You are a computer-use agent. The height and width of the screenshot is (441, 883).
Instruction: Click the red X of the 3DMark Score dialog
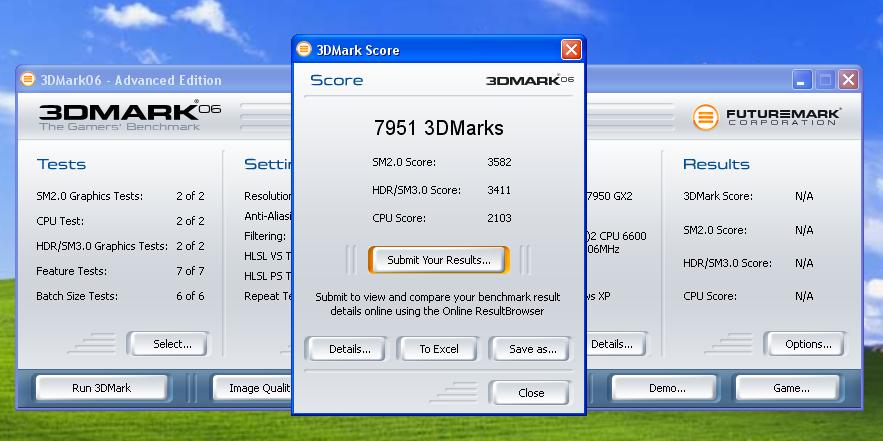click(x=571, y=50)
